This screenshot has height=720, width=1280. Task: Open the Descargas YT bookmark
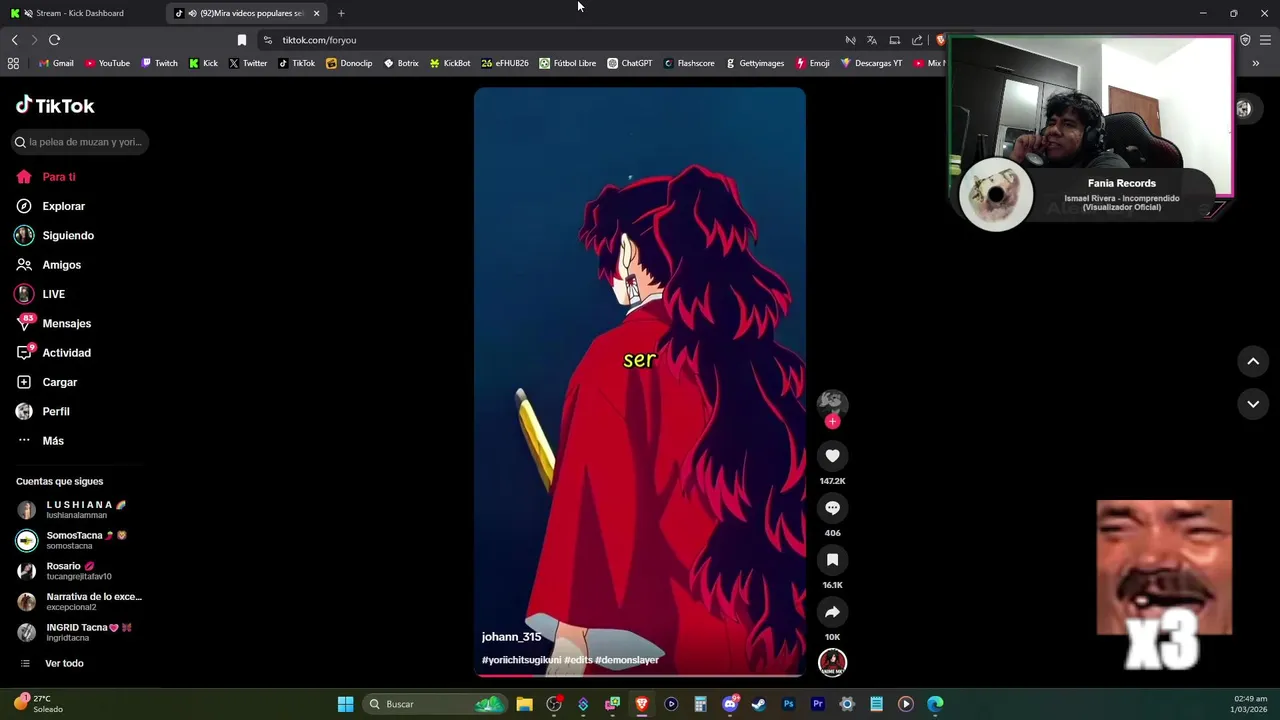click(871, 63)
